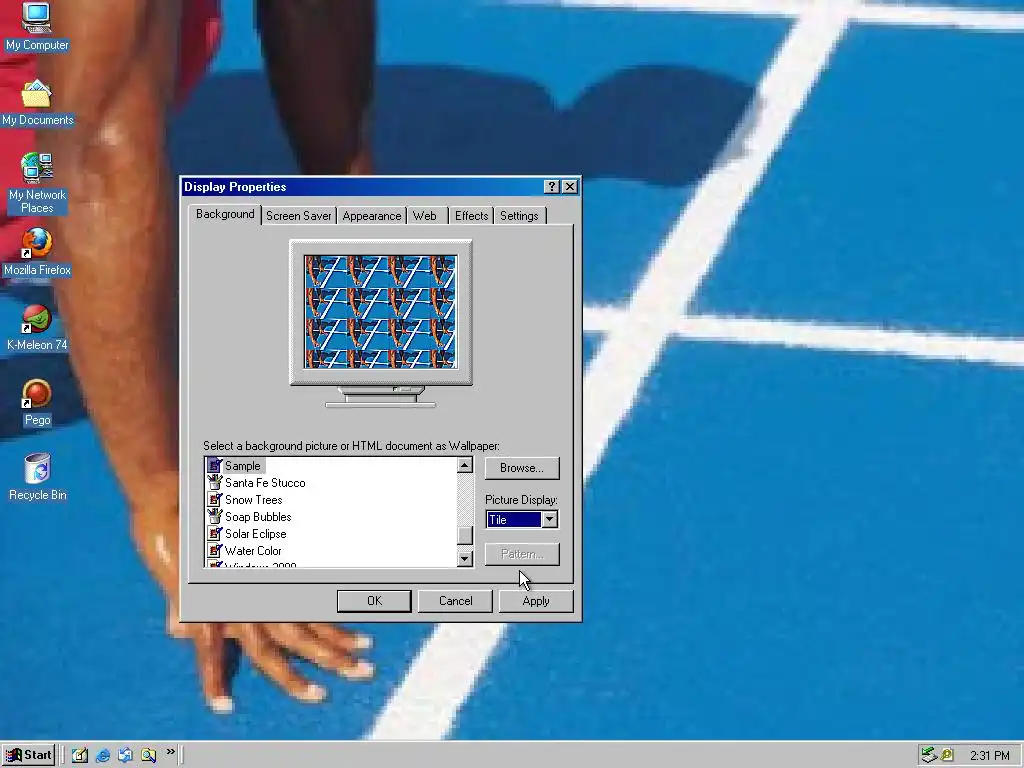Click the wallpaper list scroll up arrow
Viewport: 1024px width, 768px height.
pos(465,465)
